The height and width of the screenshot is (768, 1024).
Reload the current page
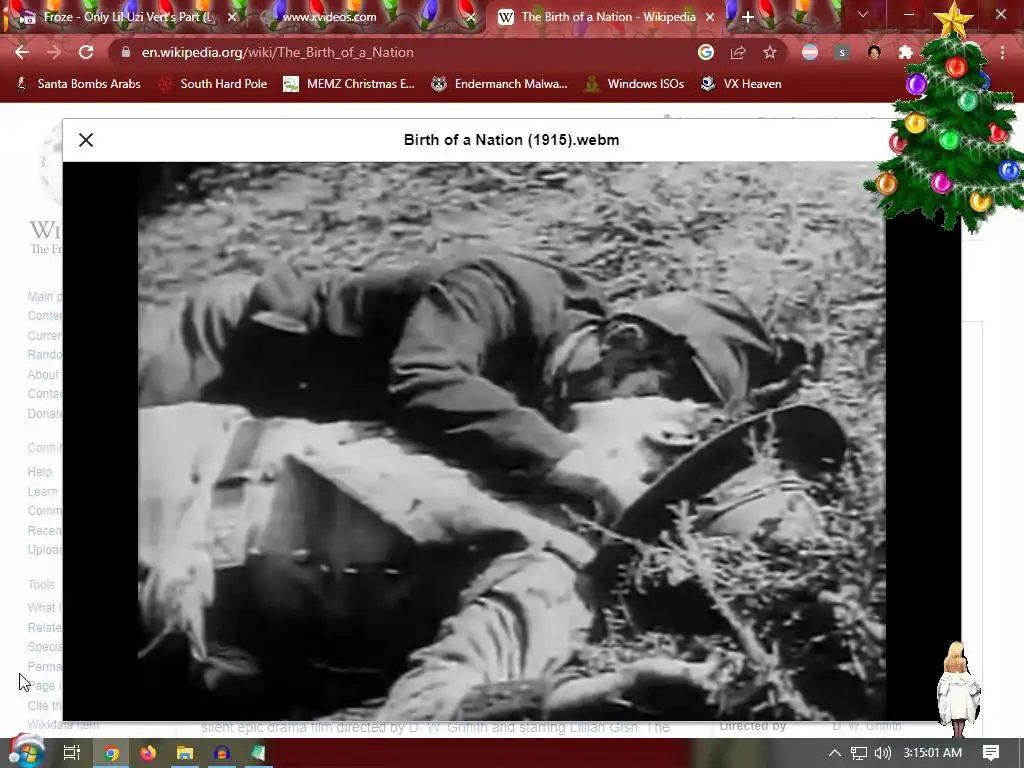(86, 52)
